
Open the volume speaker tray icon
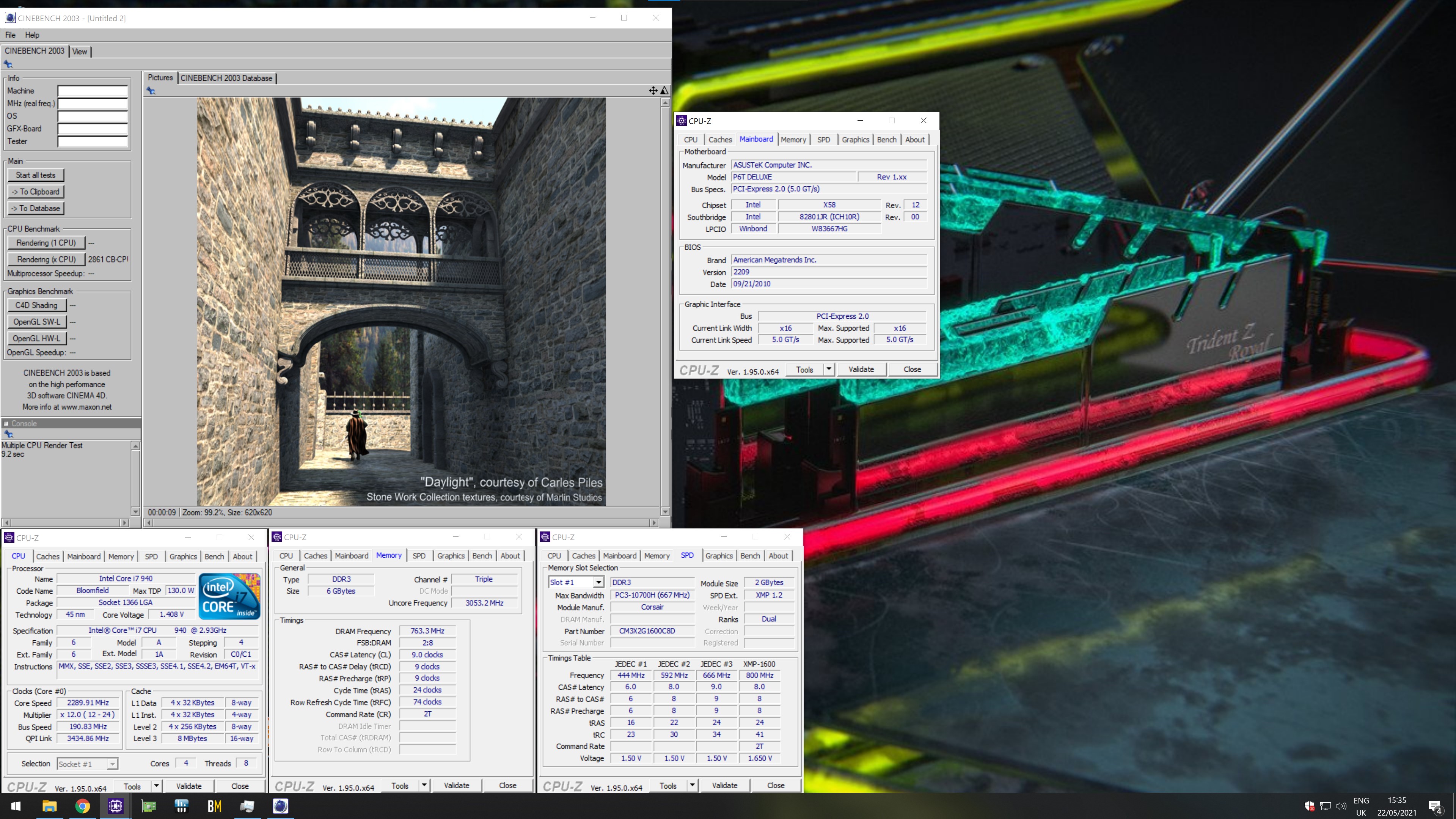[x=1341, y=806]
